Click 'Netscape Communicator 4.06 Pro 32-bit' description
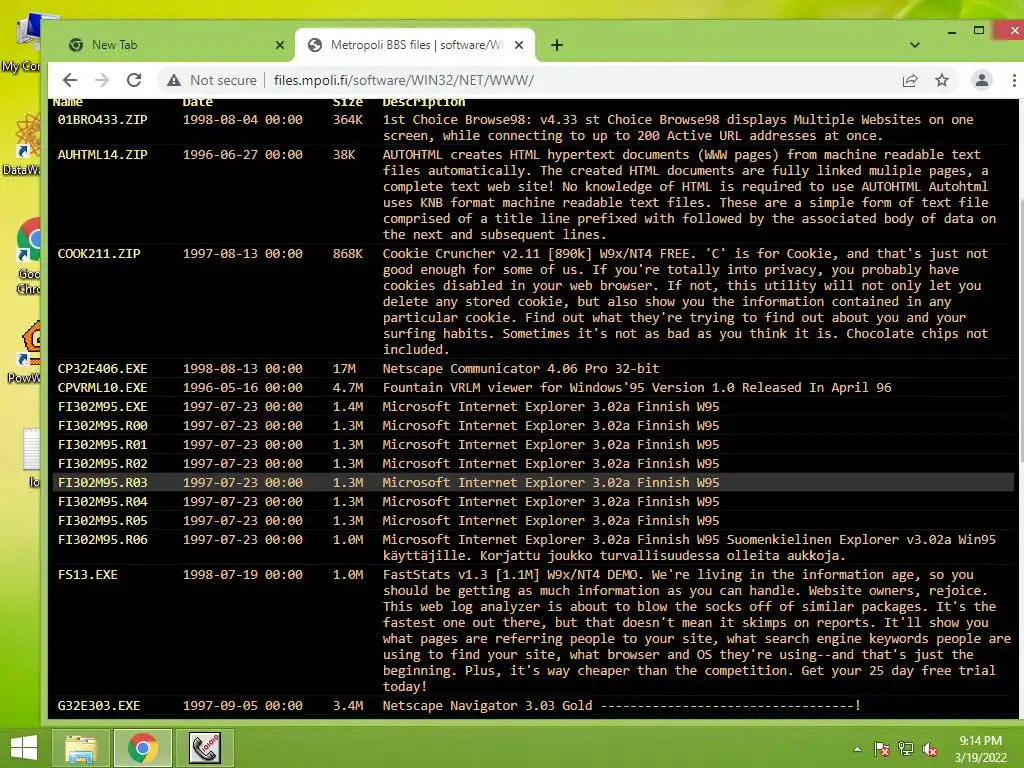 [x=521, y=368]
